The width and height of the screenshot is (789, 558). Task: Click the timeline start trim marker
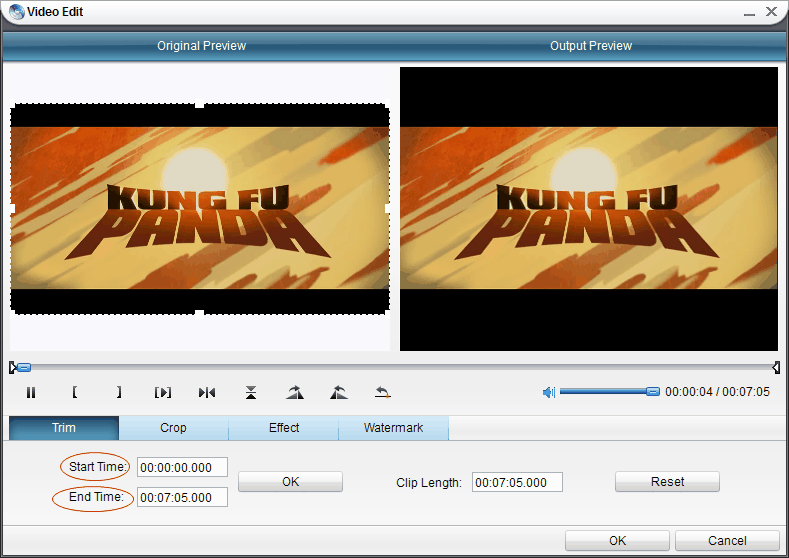(x=12, y=368)
